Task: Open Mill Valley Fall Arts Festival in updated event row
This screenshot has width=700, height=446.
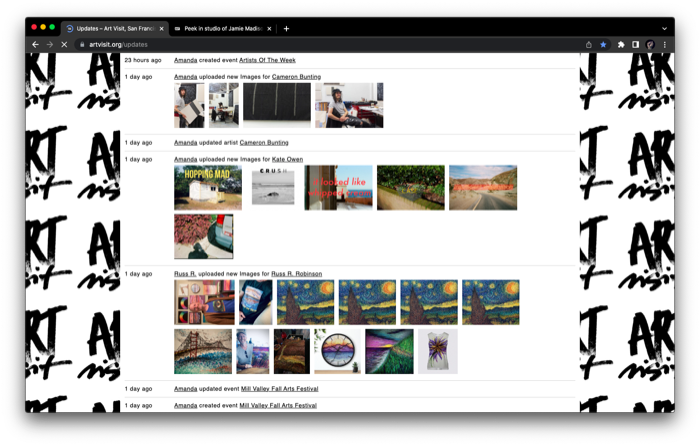Action: pos(279,389)
